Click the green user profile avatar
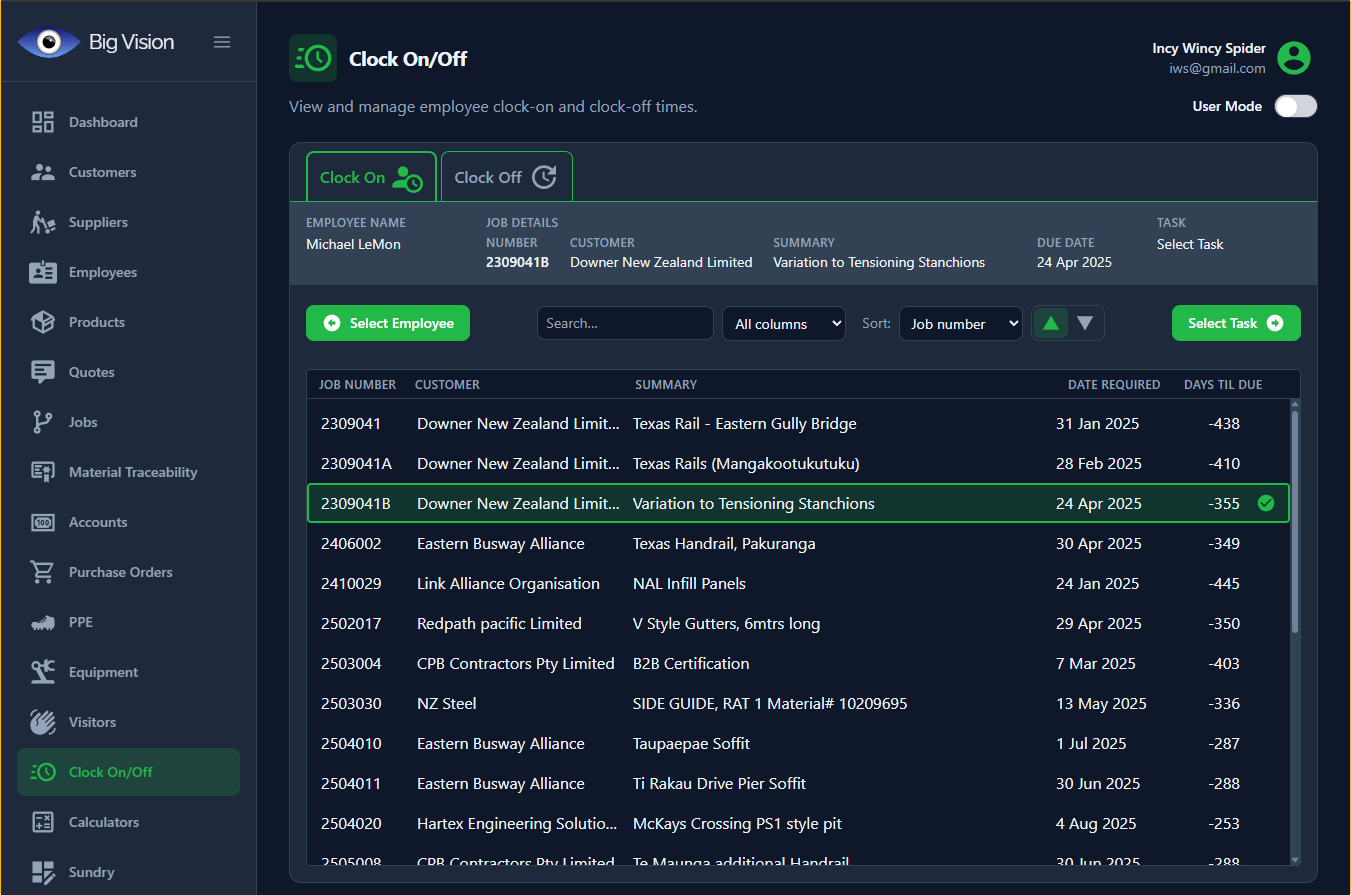Image resolution: width=1351 pixels, height=895 pixels. pos(1294,58)
